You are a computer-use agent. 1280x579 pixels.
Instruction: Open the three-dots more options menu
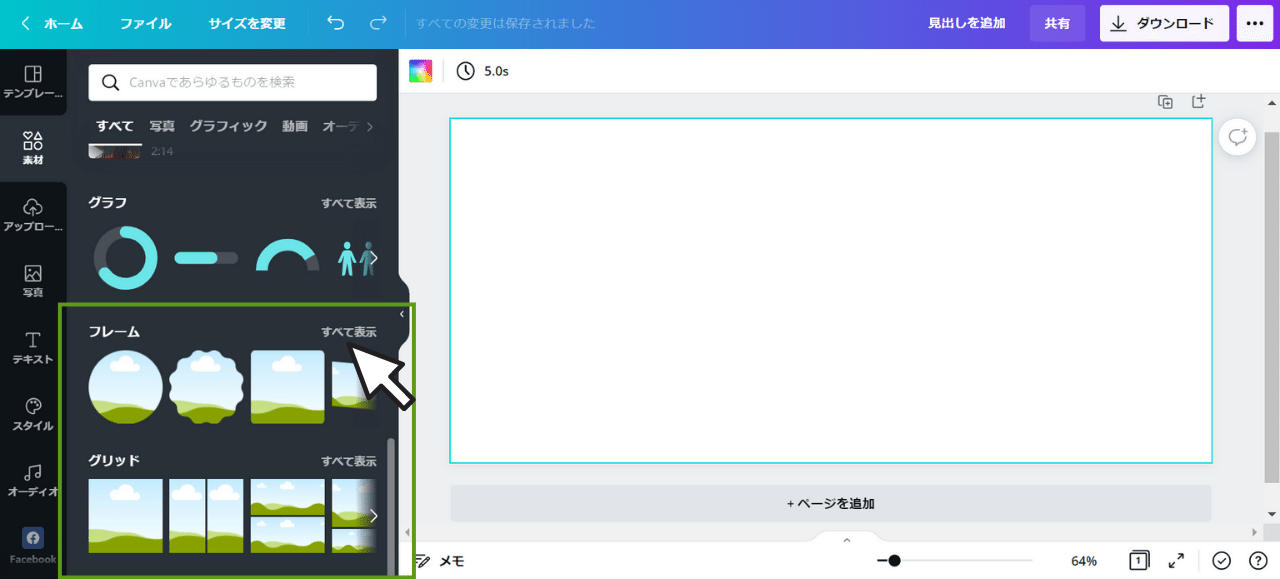(x=1255, y=23)
